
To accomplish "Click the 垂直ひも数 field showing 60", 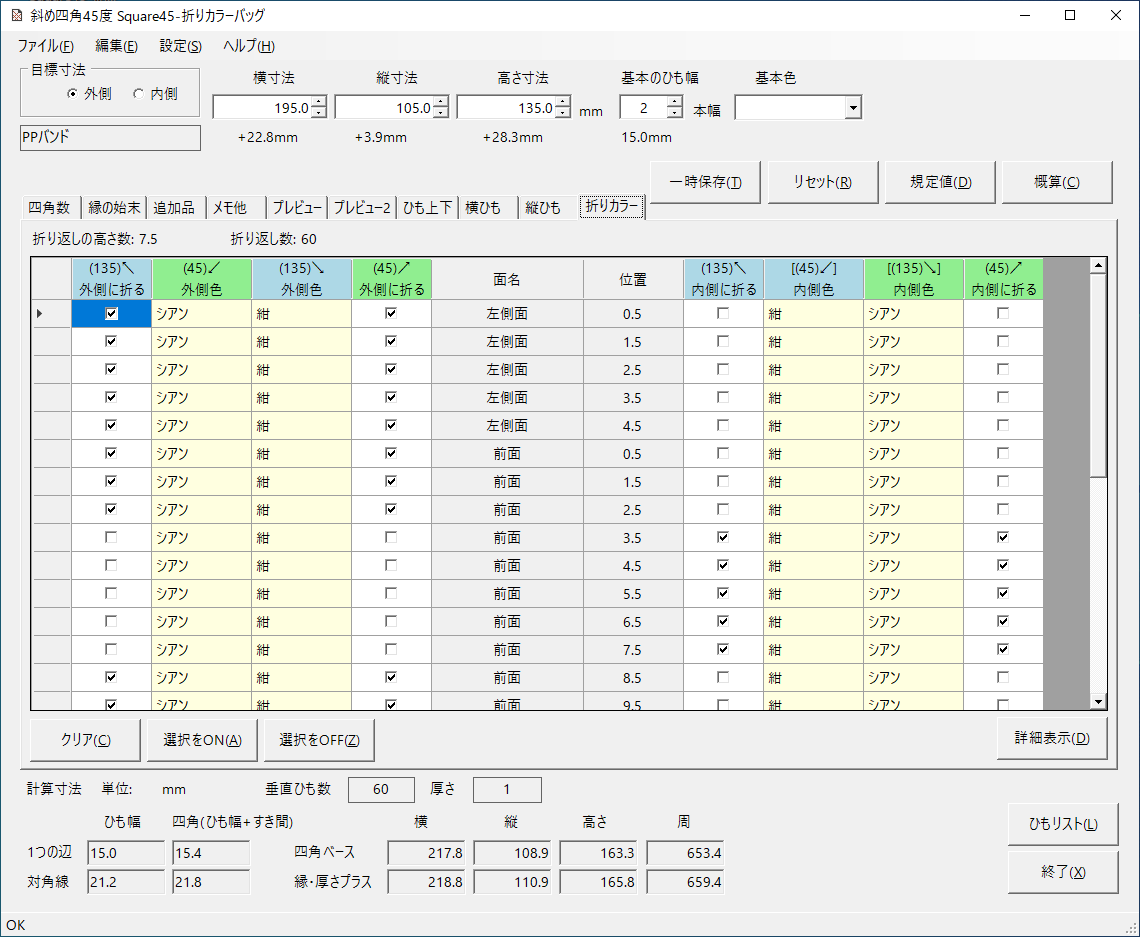I will click(381, 789).
